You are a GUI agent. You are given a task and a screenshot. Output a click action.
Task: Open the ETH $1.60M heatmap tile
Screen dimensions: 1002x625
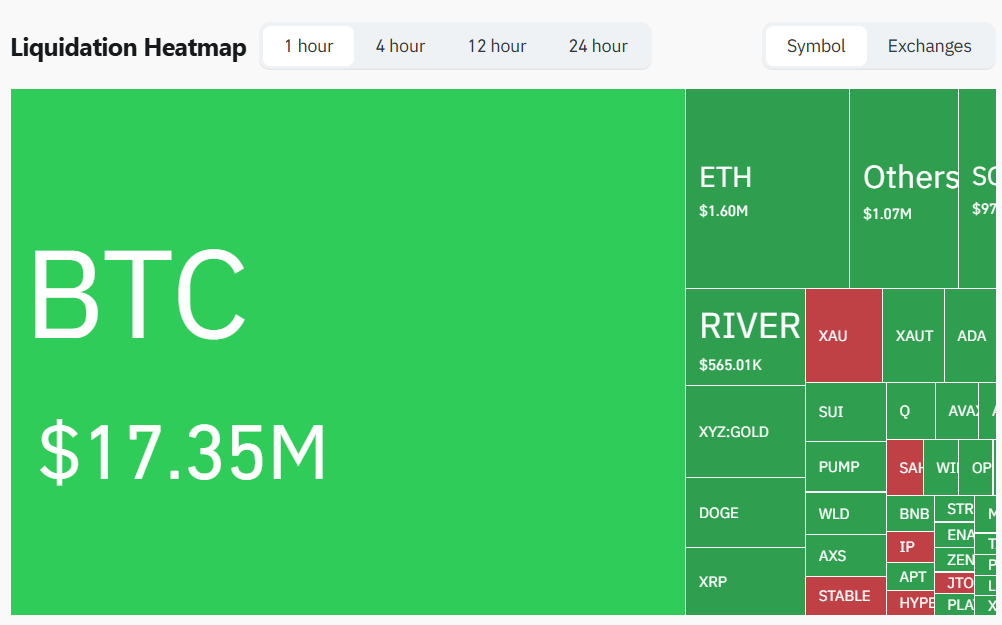coord(767,189)
